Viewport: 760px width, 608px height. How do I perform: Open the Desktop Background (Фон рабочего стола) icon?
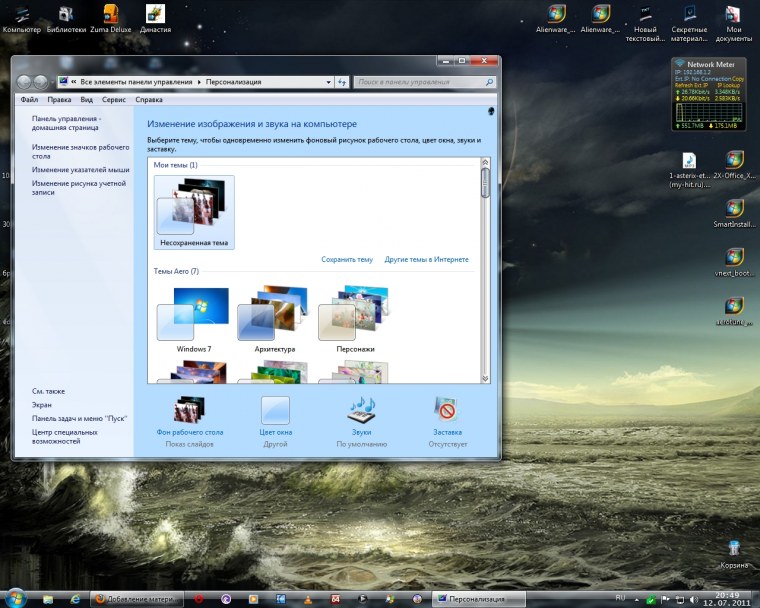[x=190, y=410]
